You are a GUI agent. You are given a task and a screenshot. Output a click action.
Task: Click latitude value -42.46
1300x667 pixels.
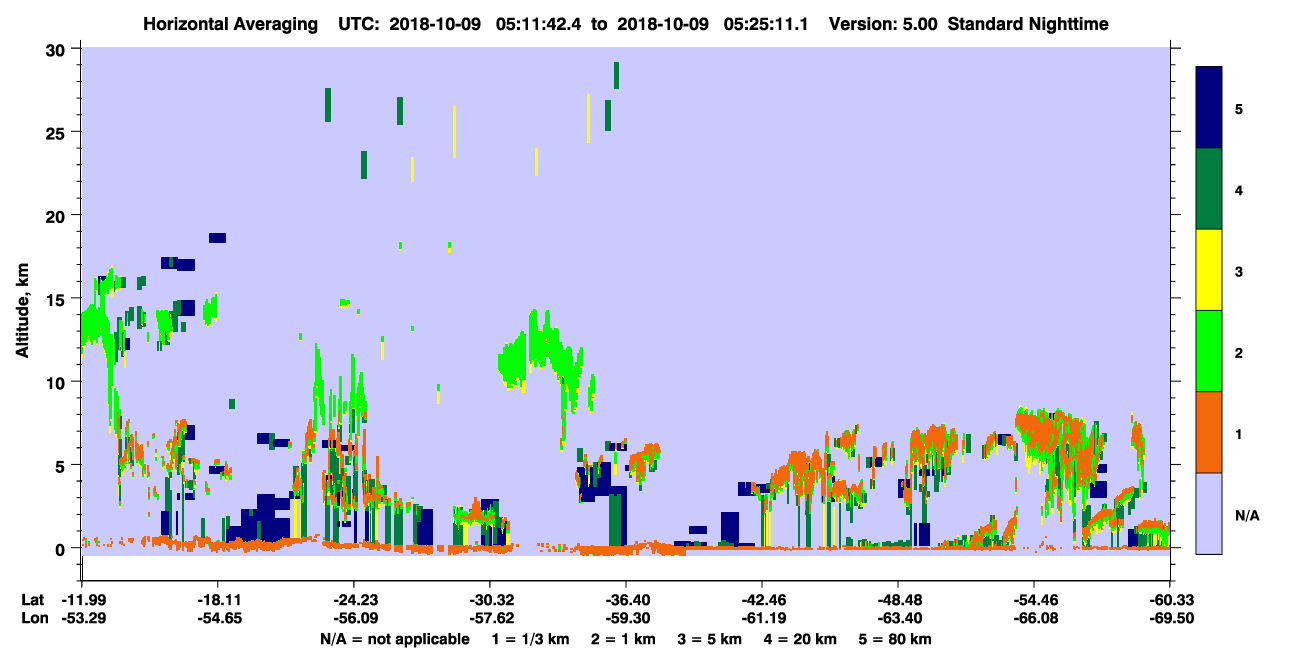coord(762,600)
